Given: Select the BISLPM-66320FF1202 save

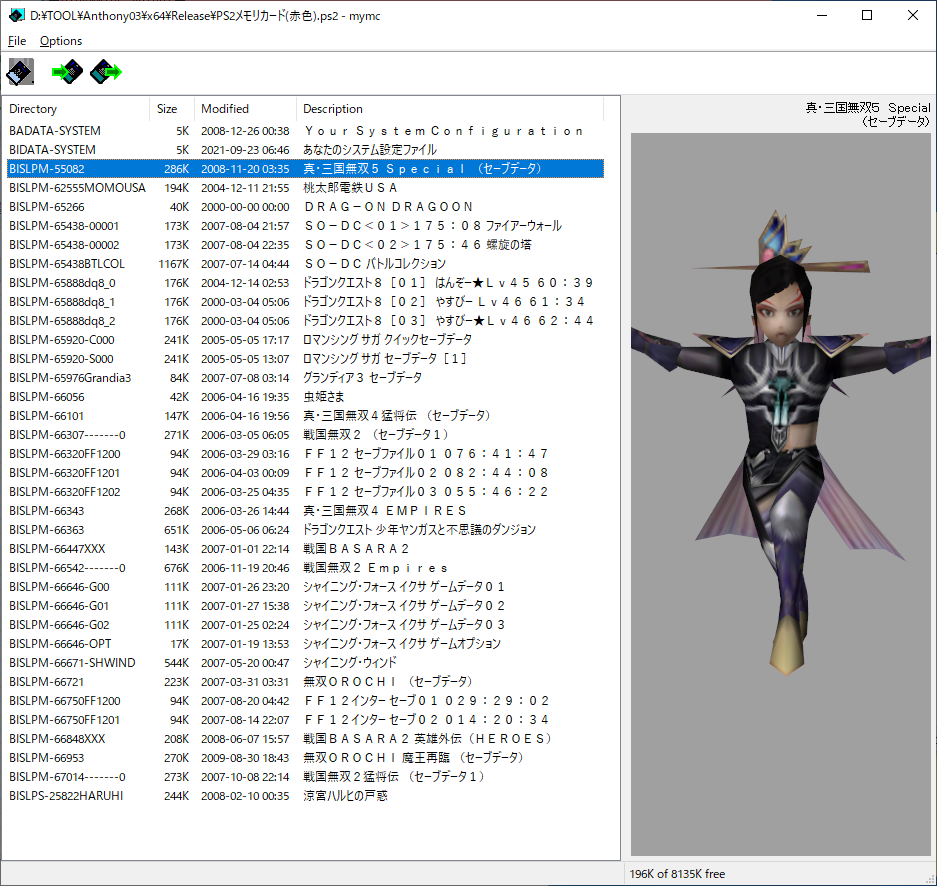Looking at the screenshot, I should (x=305, y=492).
